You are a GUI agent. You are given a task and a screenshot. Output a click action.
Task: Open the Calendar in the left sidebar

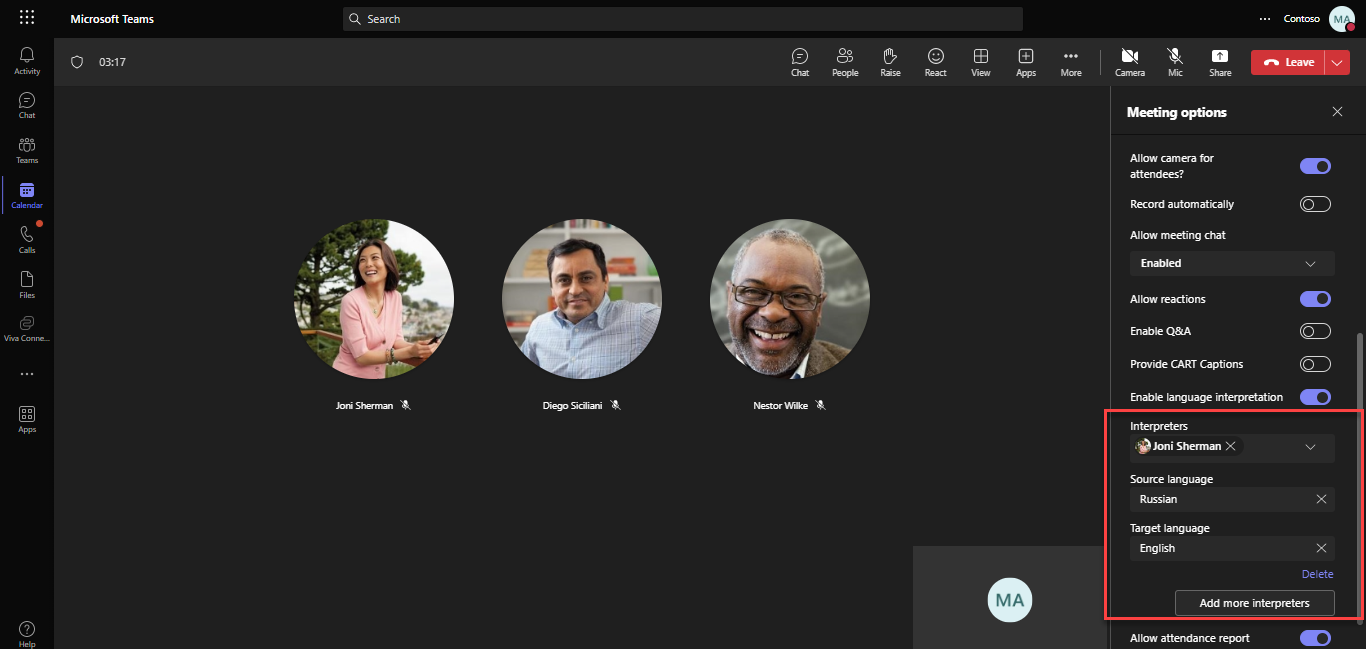tap(26, 193)
